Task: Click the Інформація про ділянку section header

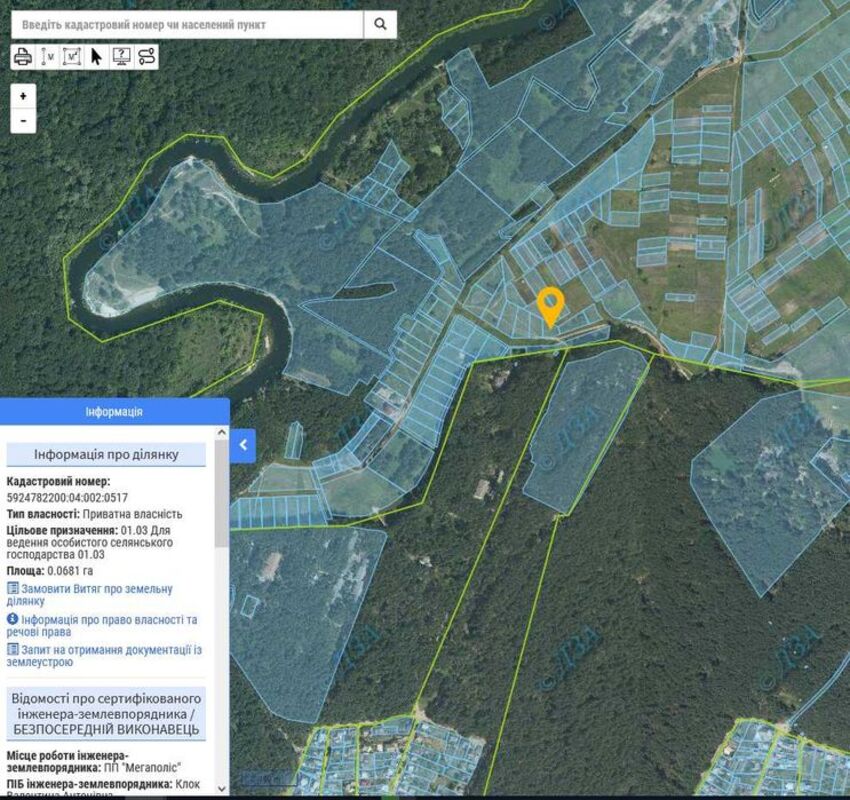Action: pos(106,455)
